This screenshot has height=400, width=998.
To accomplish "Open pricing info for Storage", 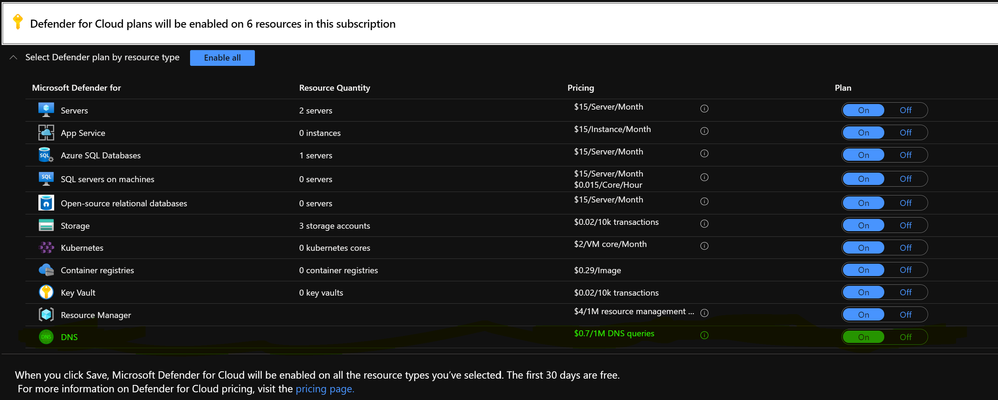I will click(704, 224).
